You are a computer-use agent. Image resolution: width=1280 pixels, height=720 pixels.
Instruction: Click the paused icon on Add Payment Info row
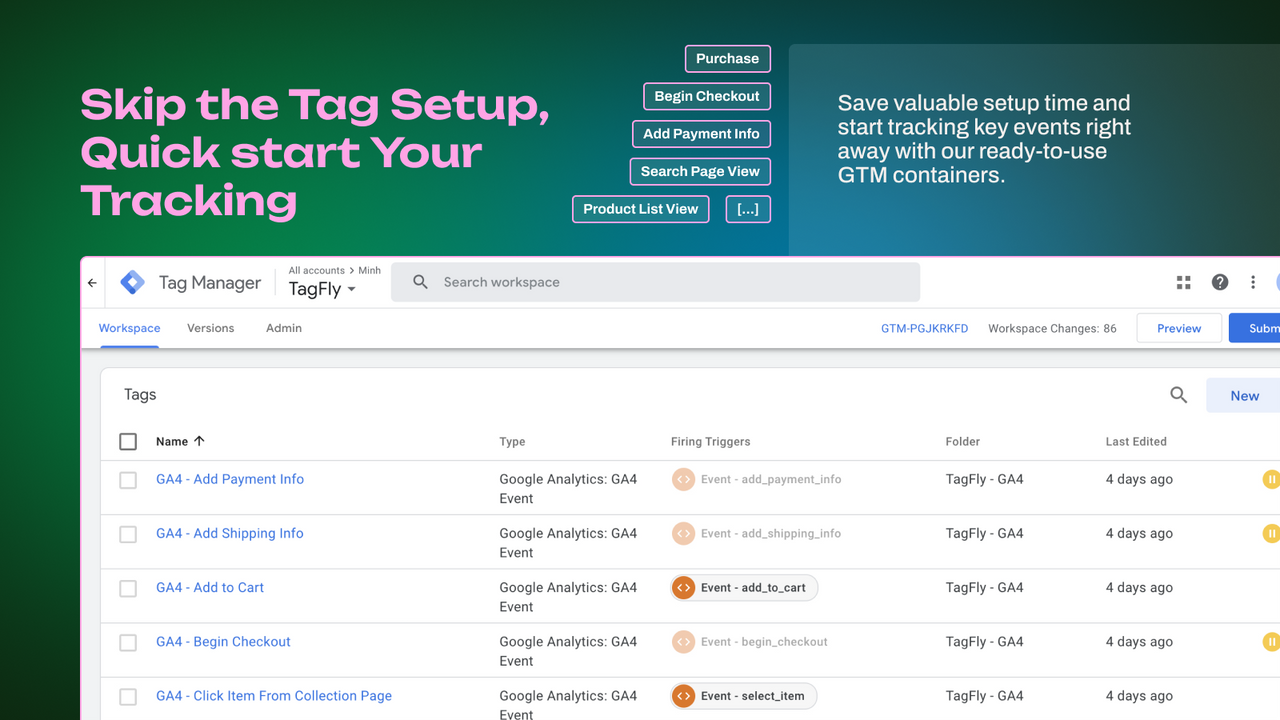(x=1271, y=479)
